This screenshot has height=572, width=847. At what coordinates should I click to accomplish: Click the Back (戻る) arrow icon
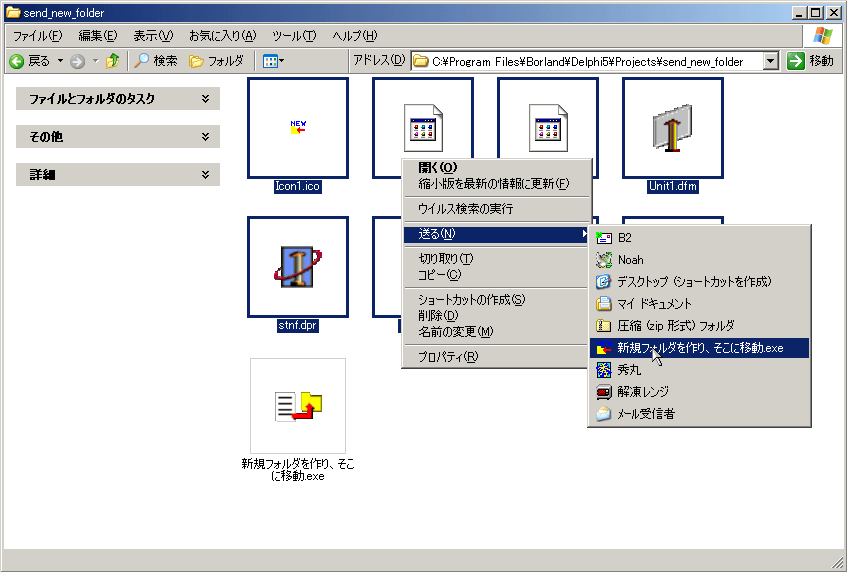point(17,61)
